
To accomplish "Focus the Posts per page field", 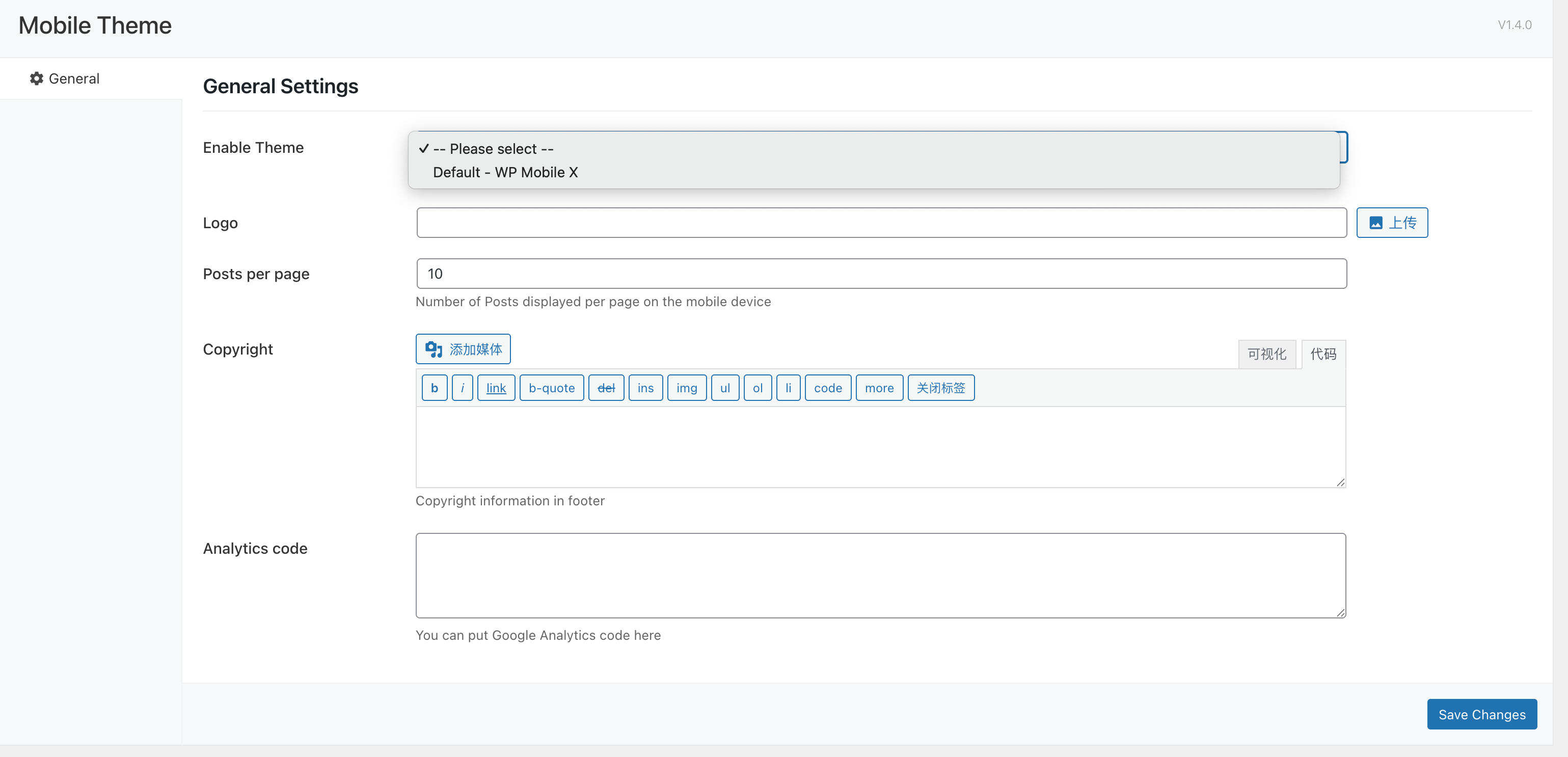I will [x=880, y=274].
